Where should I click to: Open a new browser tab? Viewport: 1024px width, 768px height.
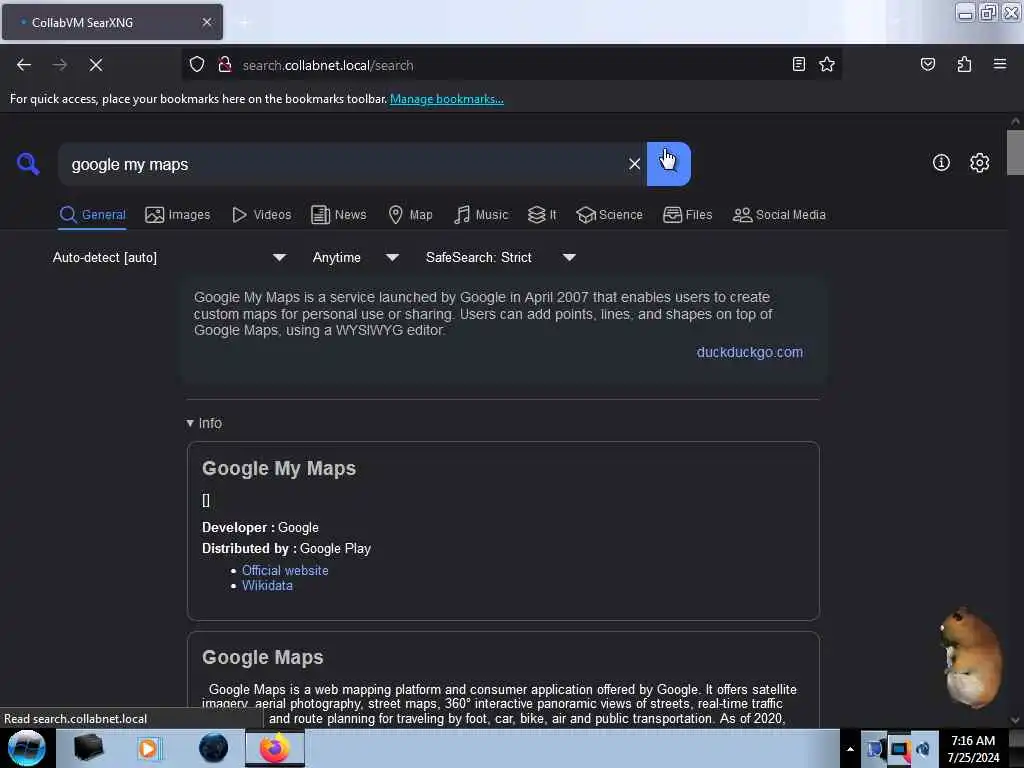(244, 23)
